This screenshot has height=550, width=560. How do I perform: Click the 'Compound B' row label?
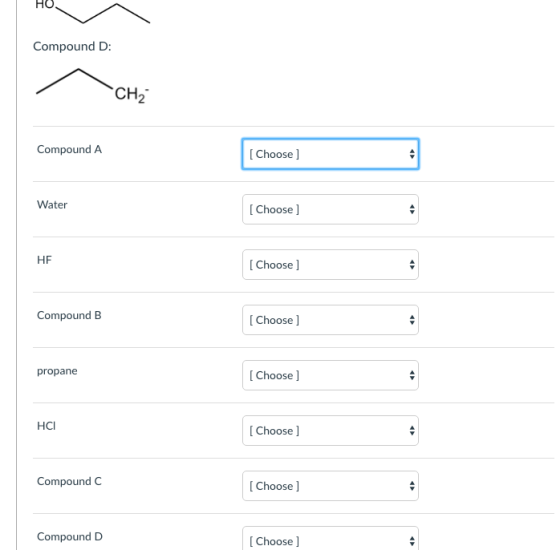coord(69,315)
